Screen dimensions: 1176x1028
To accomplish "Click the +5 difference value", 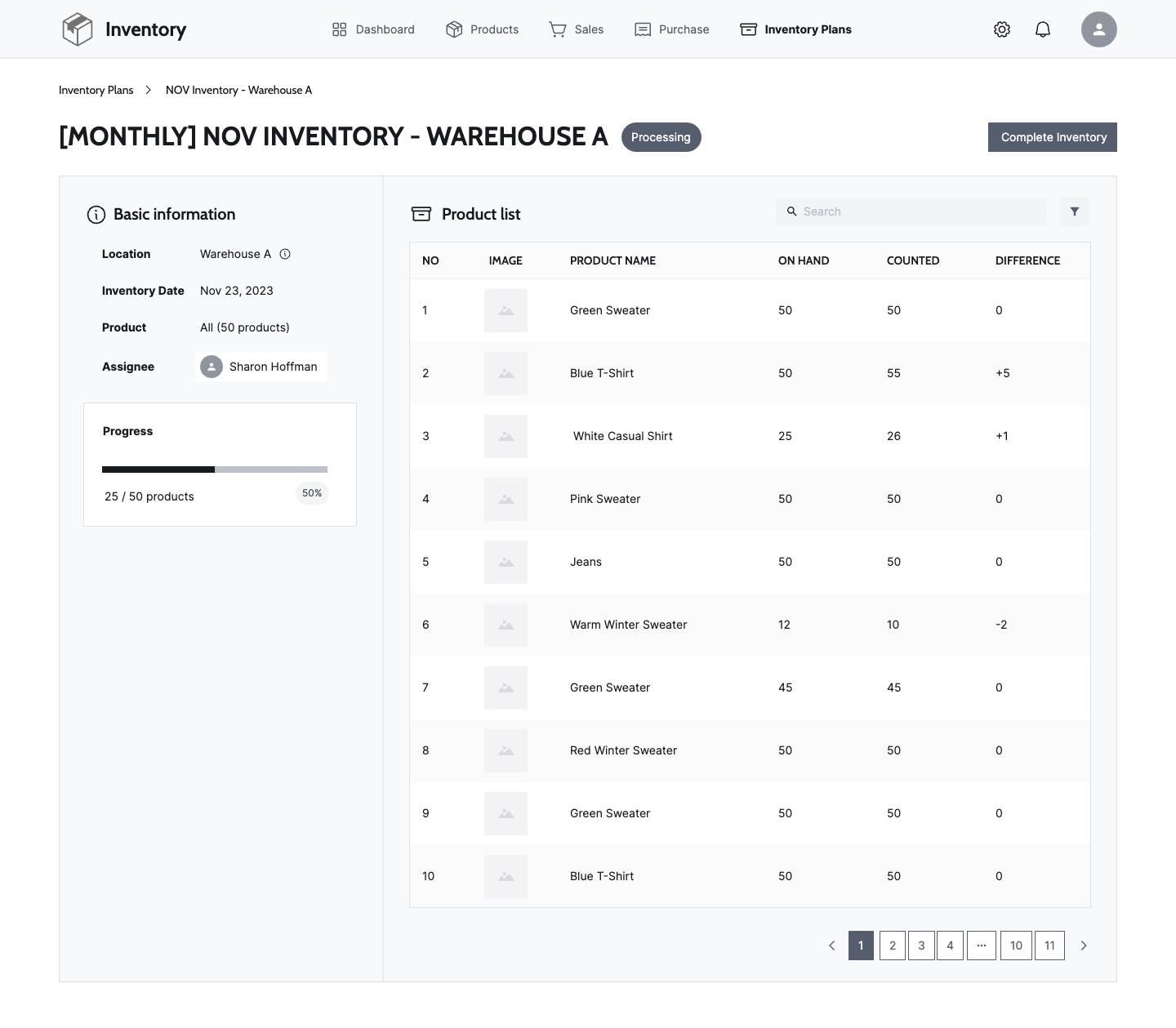I will [x=1003, y=373].
